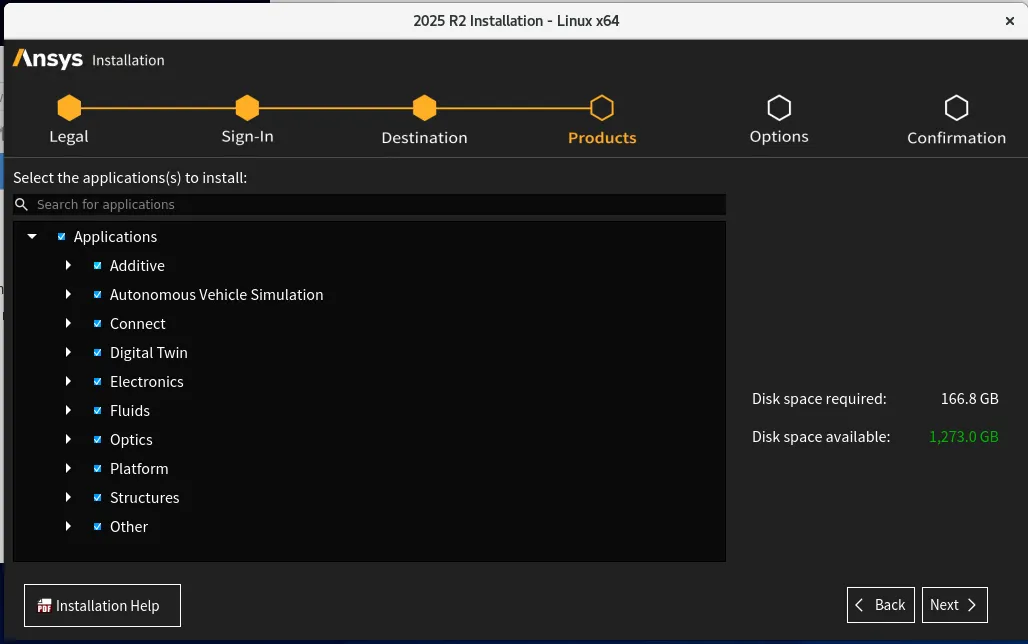The height and width of the screenshot is (644, 1028).
Task: Click the 1,273.0 GB available value
Action: [x=964, y=437]
